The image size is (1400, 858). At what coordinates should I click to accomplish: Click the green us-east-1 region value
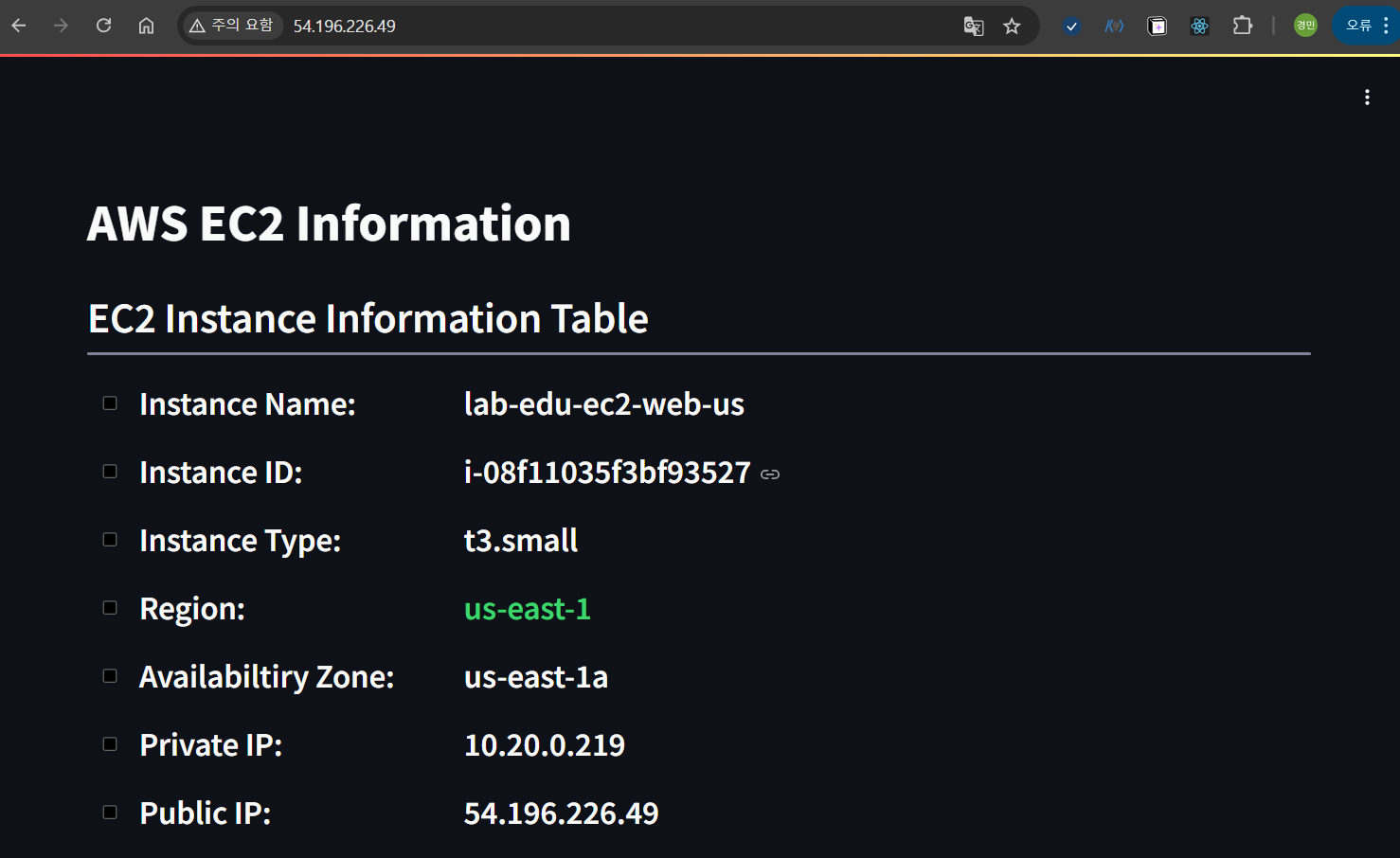pos(528,609)
